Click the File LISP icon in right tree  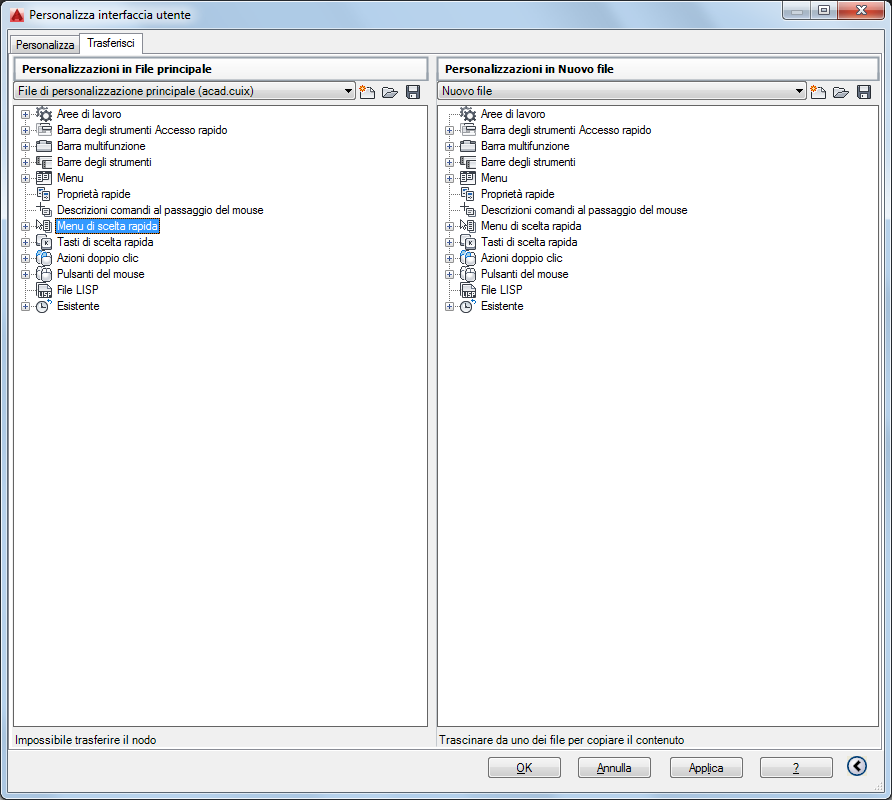click(468, 290)
